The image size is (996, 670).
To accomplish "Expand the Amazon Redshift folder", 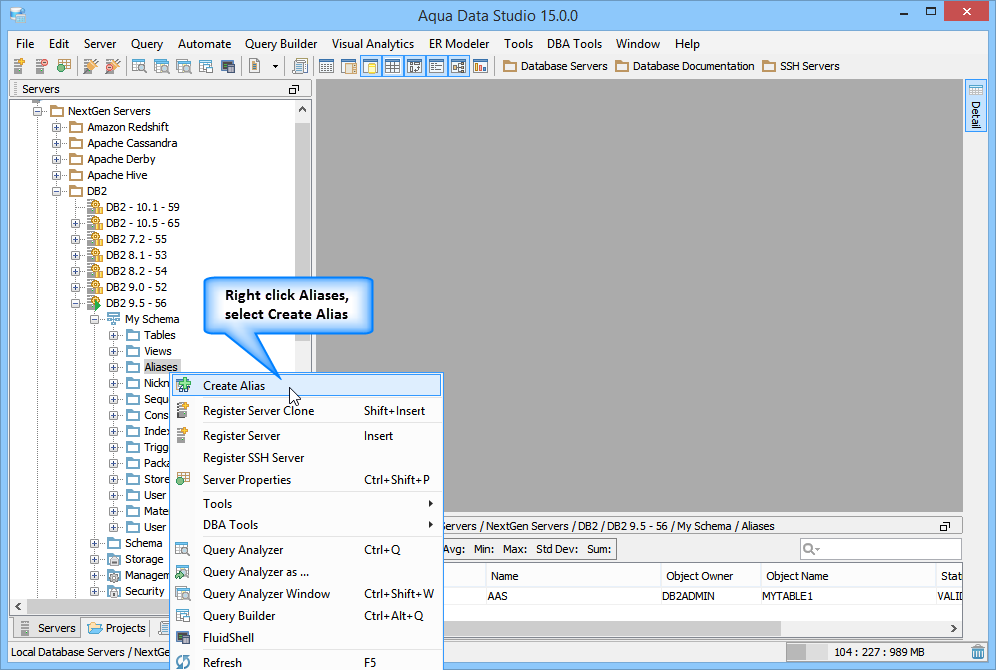I will (x=57, y=127).
